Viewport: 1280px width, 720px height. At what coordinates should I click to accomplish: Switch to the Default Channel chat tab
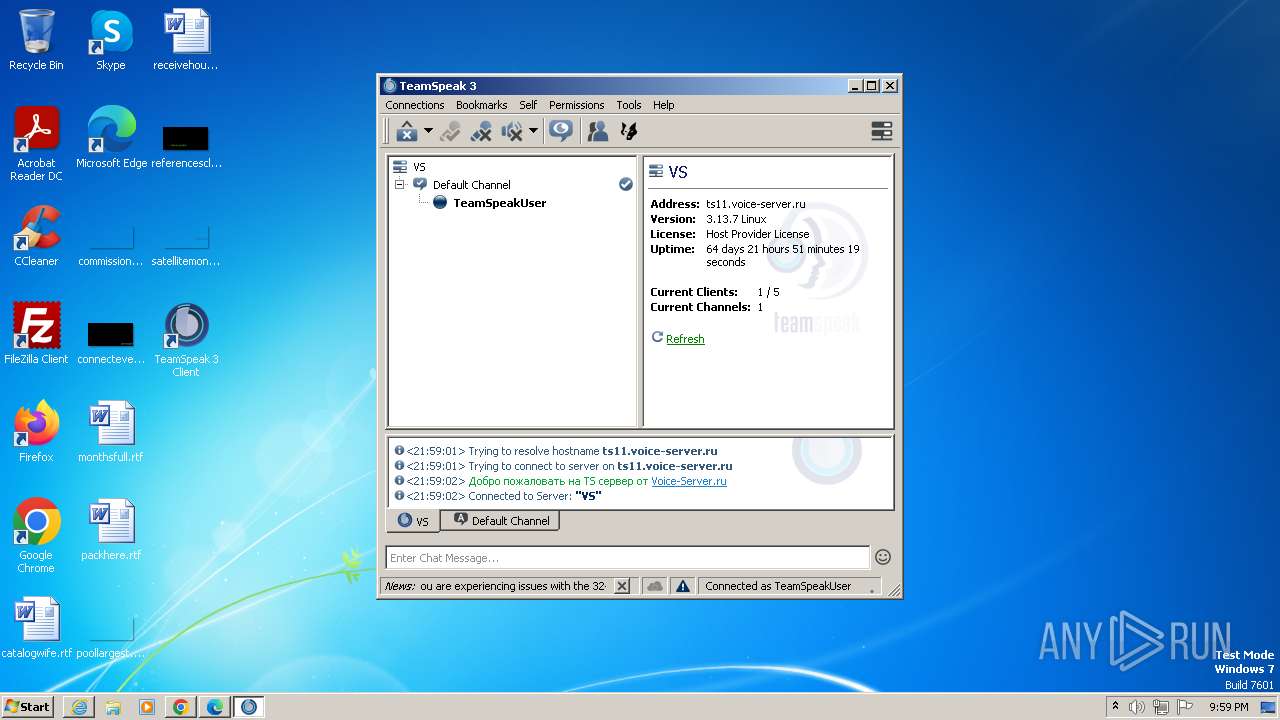coord(500,521)
